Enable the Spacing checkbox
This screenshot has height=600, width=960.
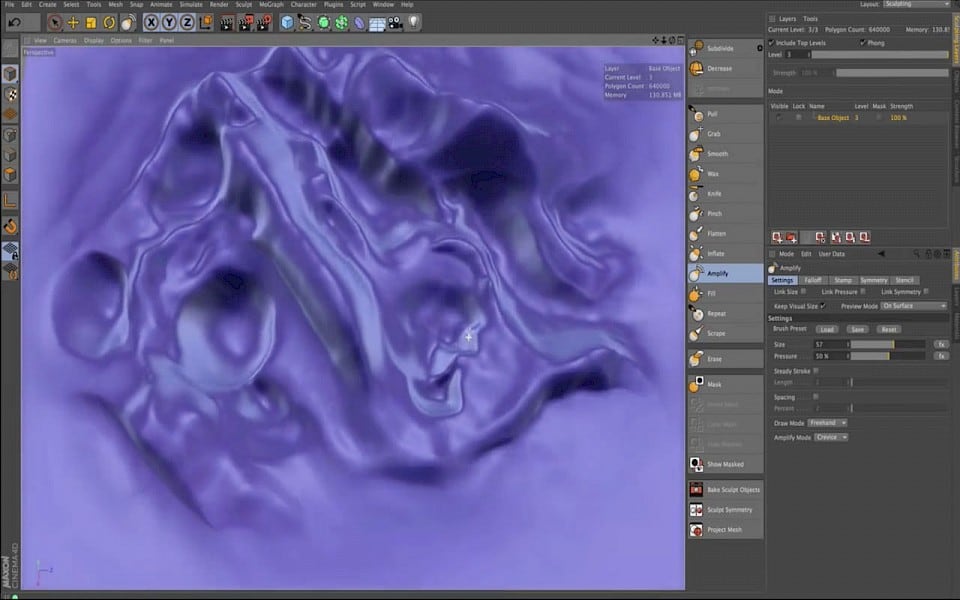[x=816, y=397]
